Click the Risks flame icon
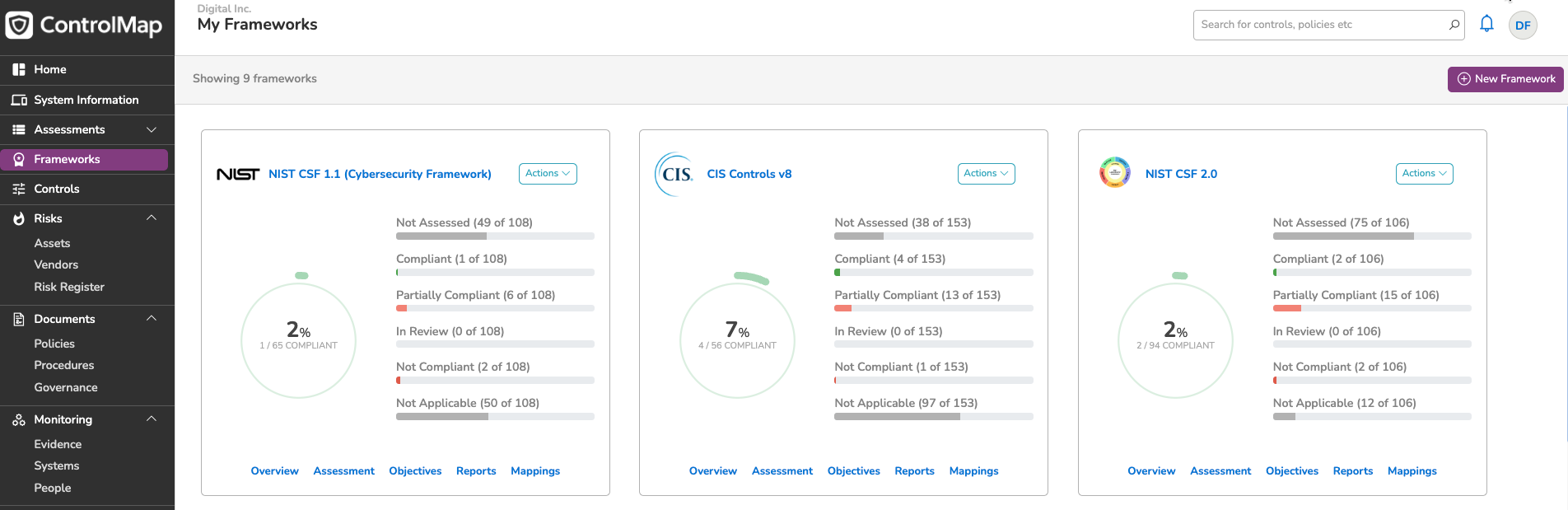 [19, 218]
